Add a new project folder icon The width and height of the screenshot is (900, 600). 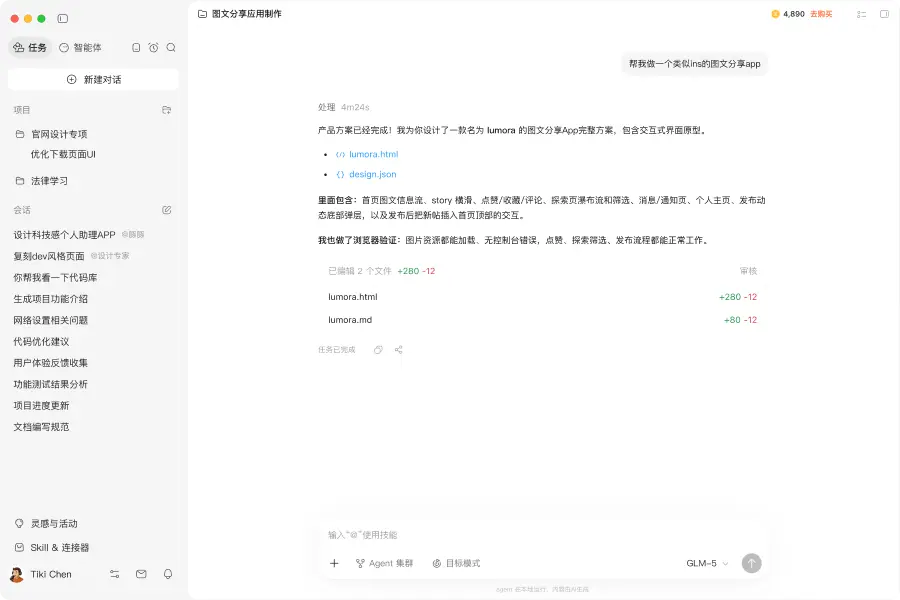pyautogui.click(x=166, y=110)
